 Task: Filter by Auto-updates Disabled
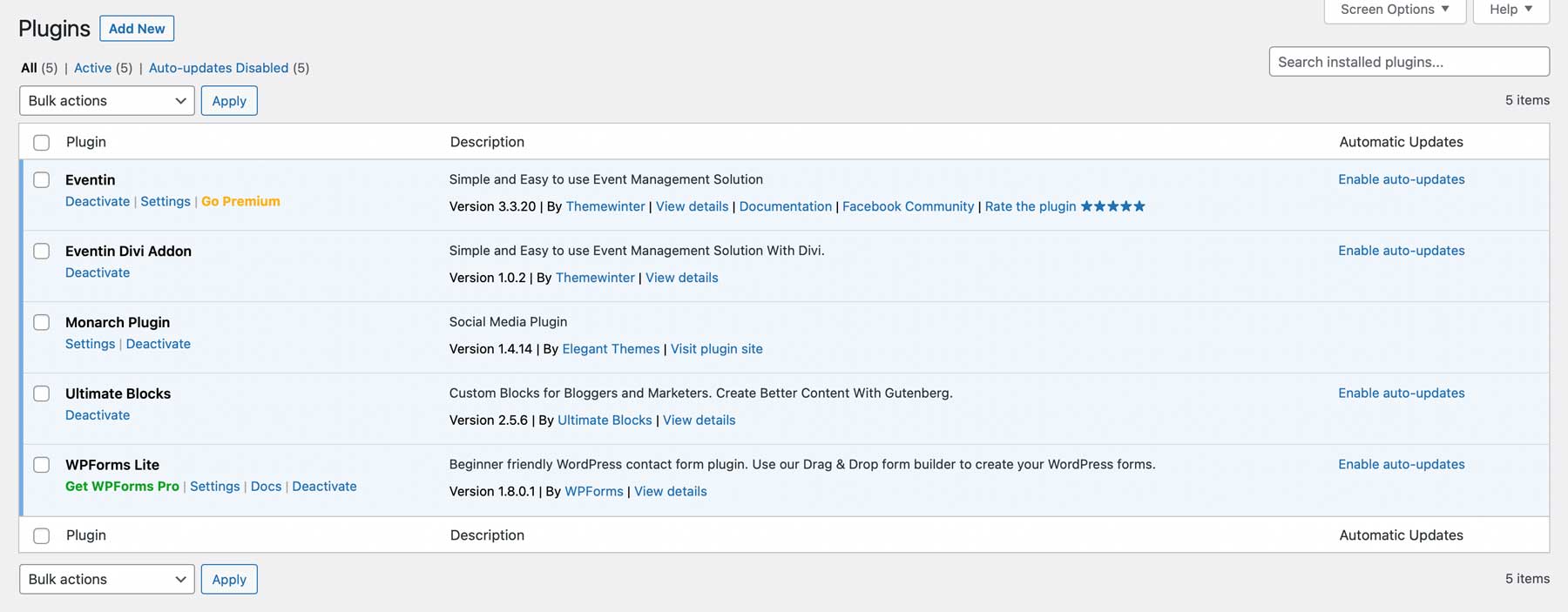point(219,68)
